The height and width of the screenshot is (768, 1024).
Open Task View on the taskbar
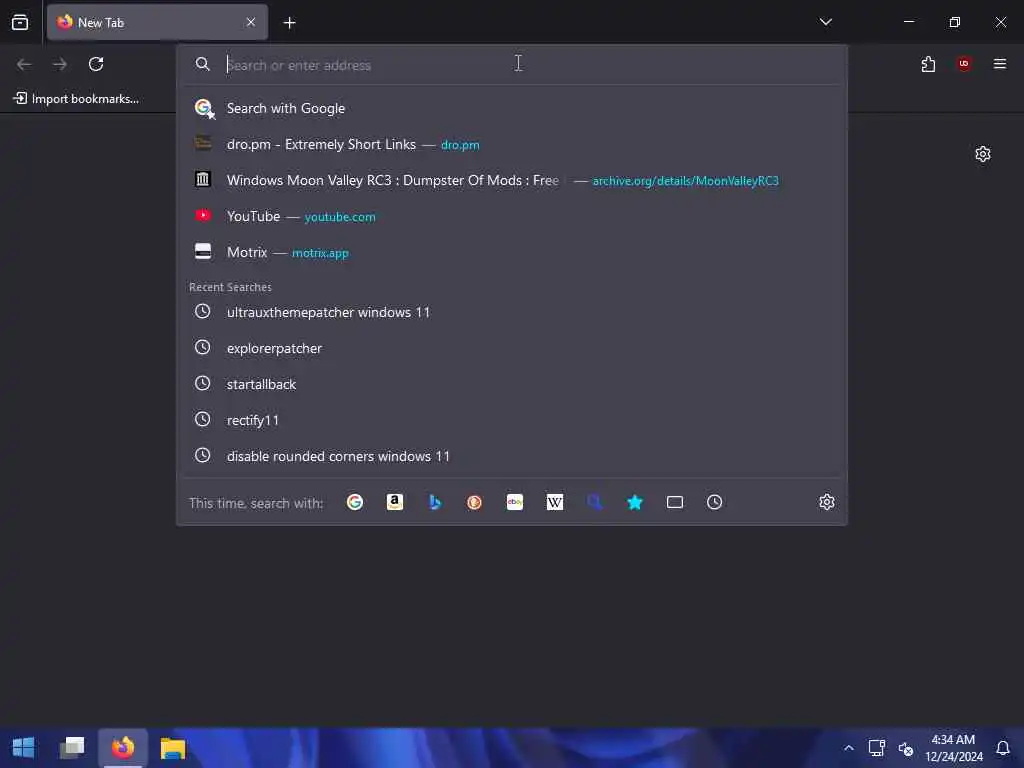(72, 748)
